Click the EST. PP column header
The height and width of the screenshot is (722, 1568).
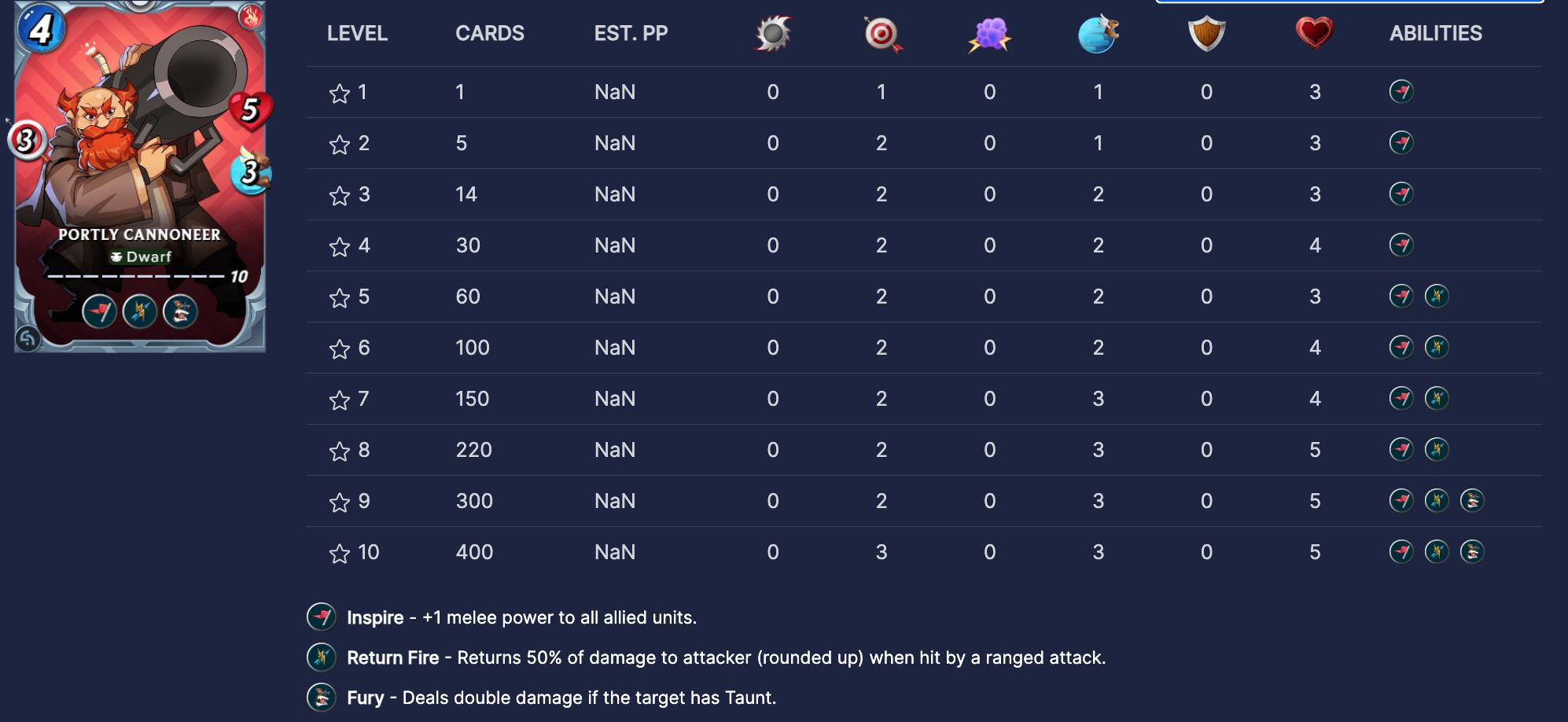pyautogui.click(x=631, y=34)
